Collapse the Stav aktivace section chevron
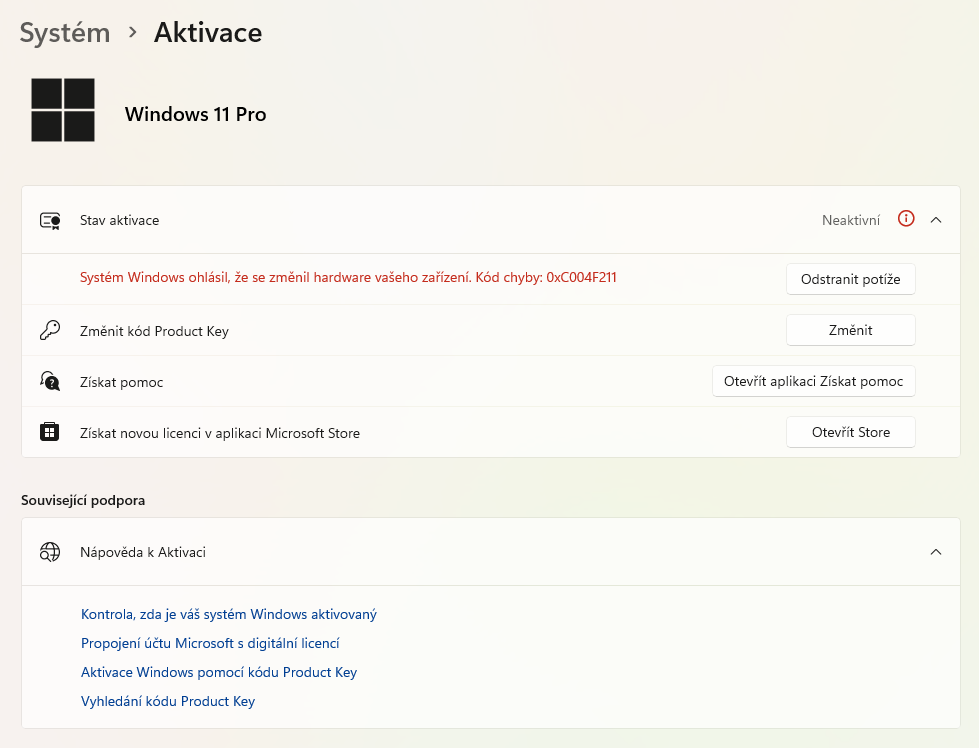Image resolution: width=979 pixels, height=748 pixels. coord(936,220)
